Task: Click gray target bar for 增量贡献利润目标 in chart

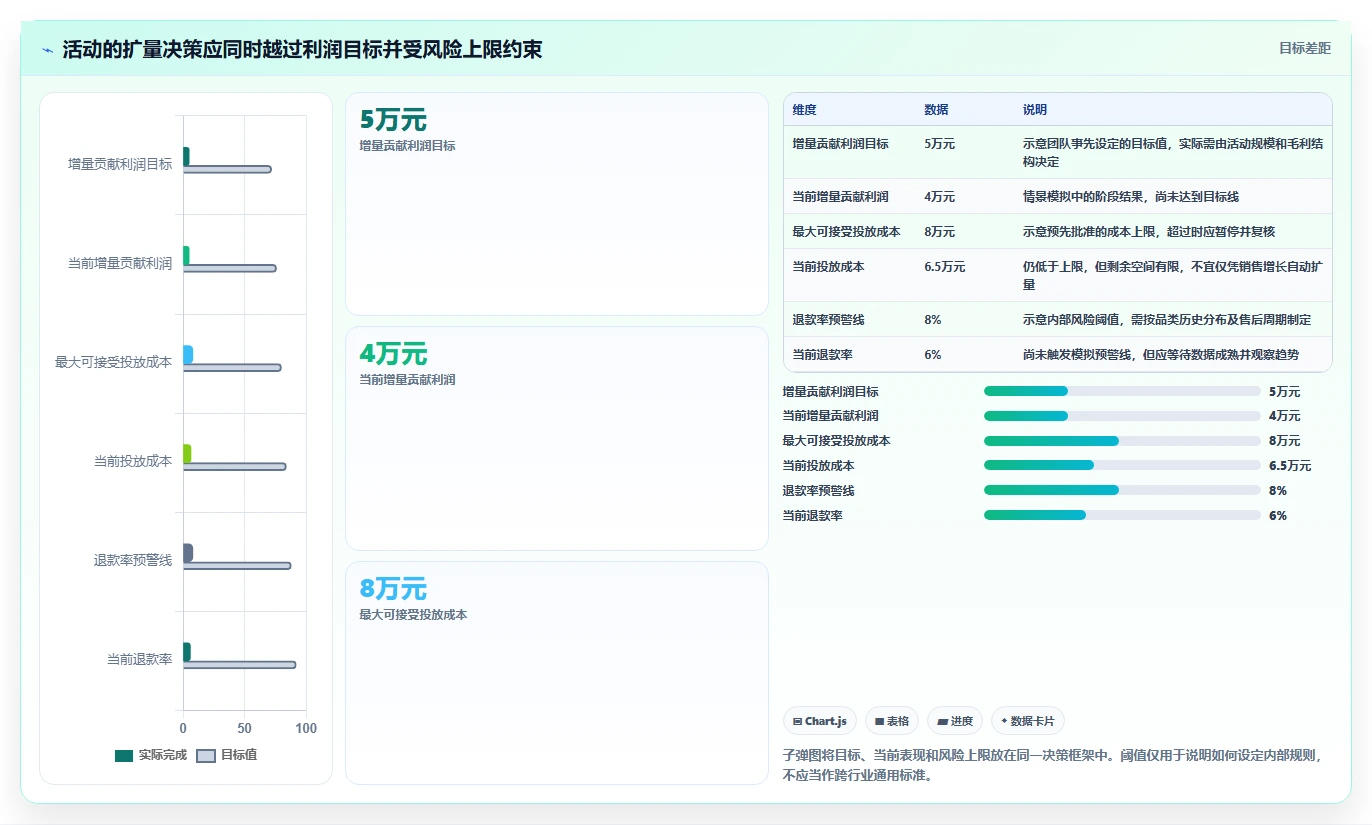Action: (x=227, y=169)
